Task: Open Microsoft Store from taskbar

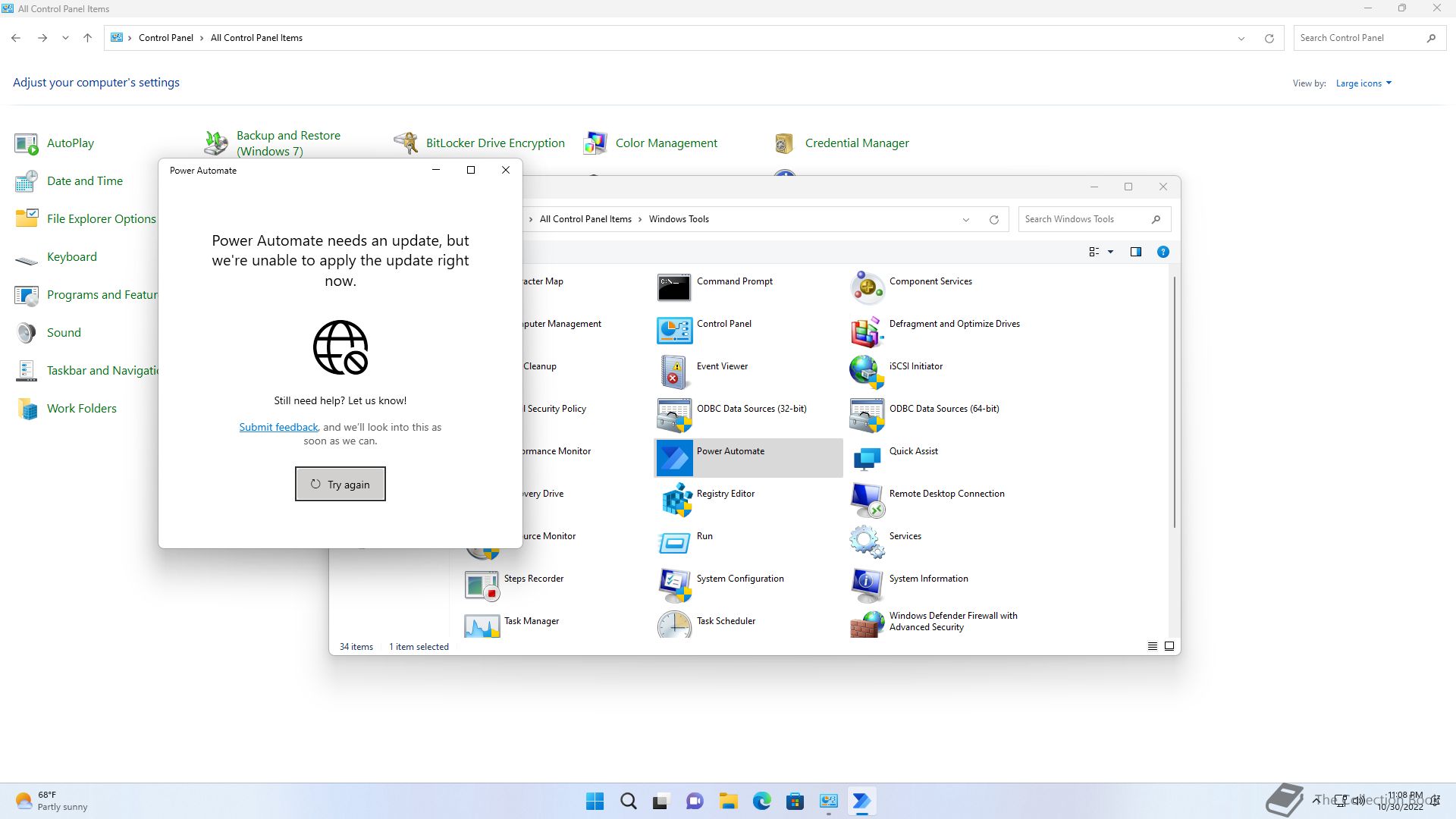Action: [x=795, y=802]
